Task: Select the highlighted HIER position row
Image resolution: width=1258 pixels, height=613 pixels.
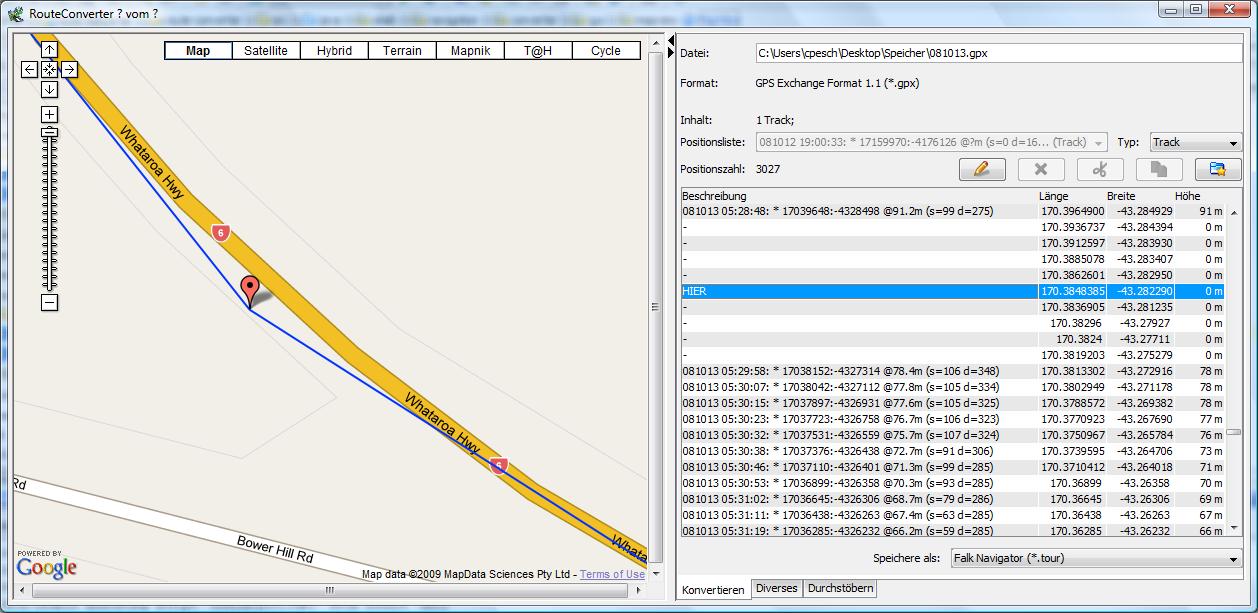Action: (x=953, y=291)
